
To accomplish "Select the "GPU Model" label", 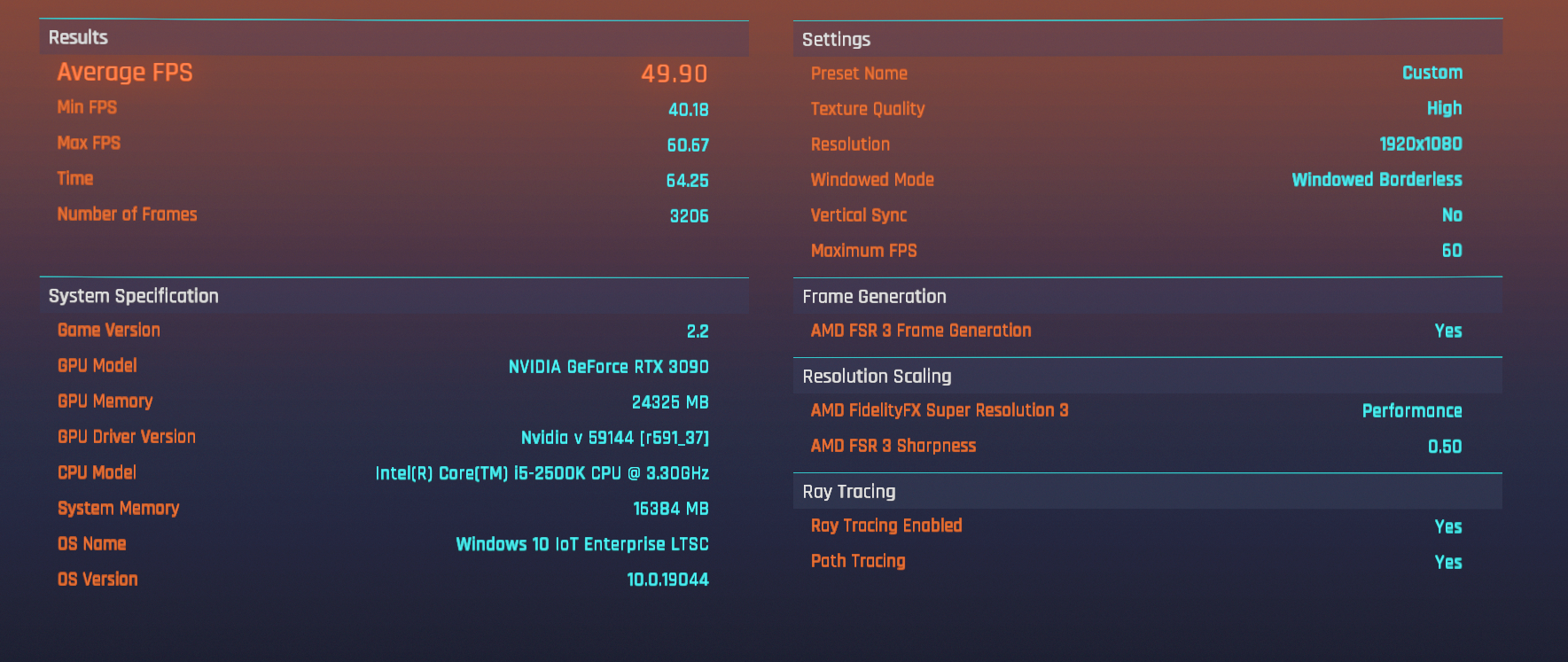I will 98,365.
